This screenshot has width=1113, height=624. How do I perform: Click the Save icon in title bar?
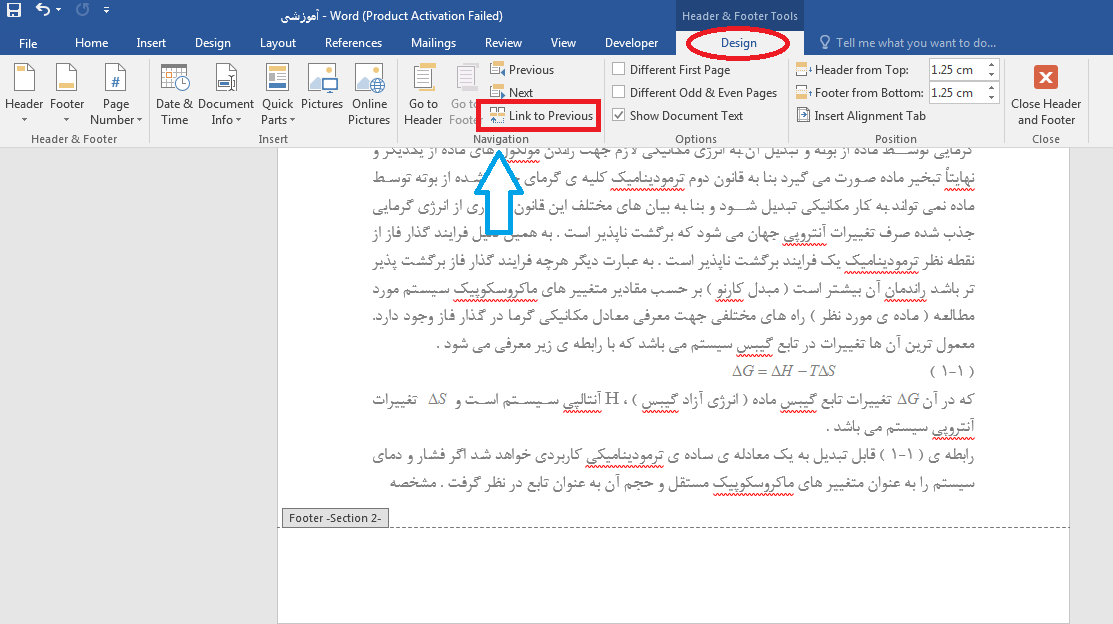tap(14, 12)
